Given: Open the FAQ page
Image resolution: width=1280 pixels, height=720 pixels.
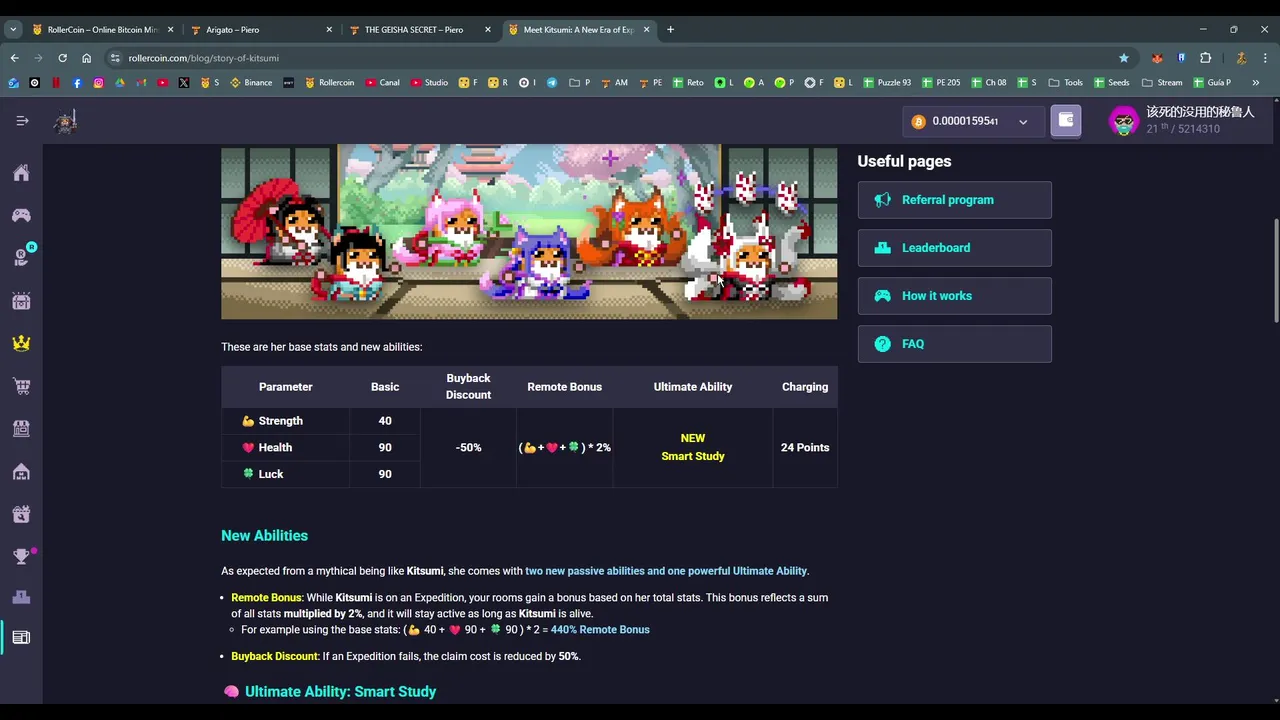Looking at the screenshot, I should pyautogui.click(x=954, y=344).
